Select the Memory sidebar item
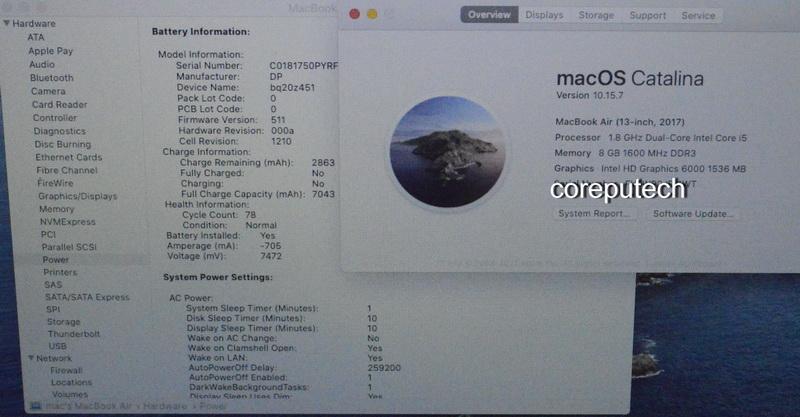The image size is (800, 417). [x=56, y=210]
